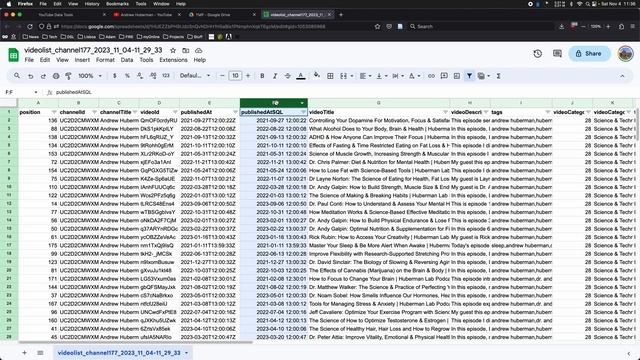This screenshot has height=360, width=640.
Task: Open the Extensions menu
Action: pos(173,60)
